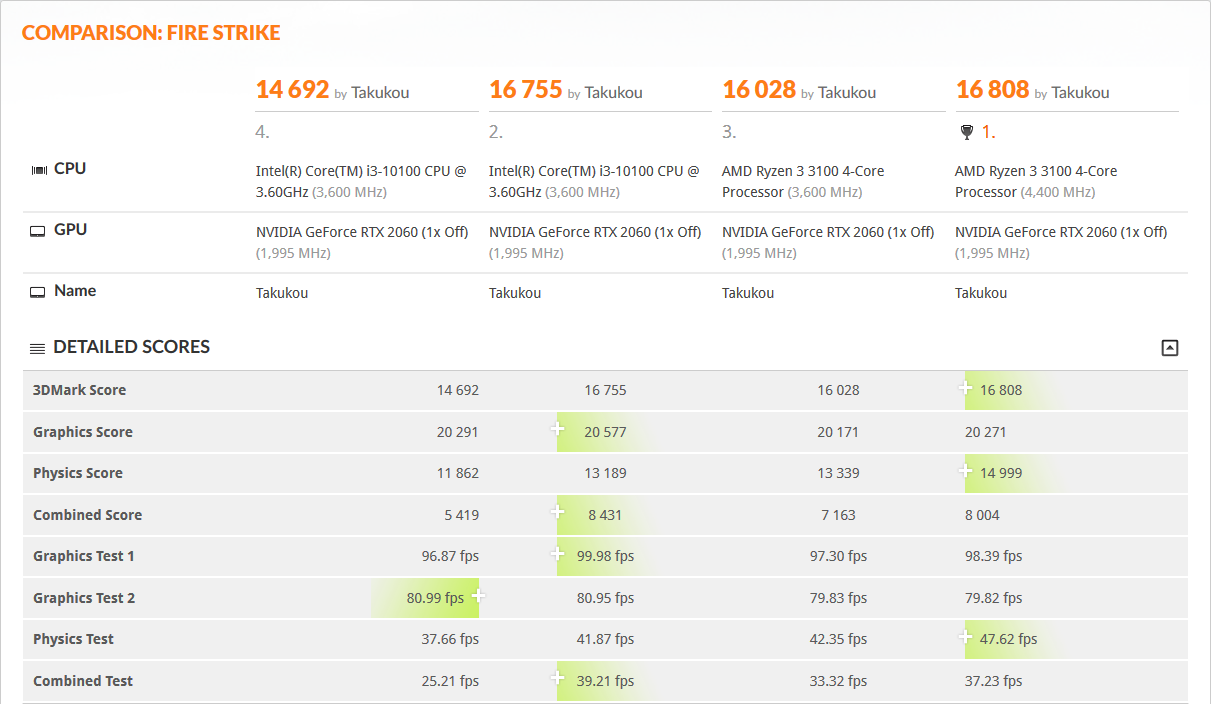
Task: Select the Detailed Scores heading
Action: (x=131, y=347)
